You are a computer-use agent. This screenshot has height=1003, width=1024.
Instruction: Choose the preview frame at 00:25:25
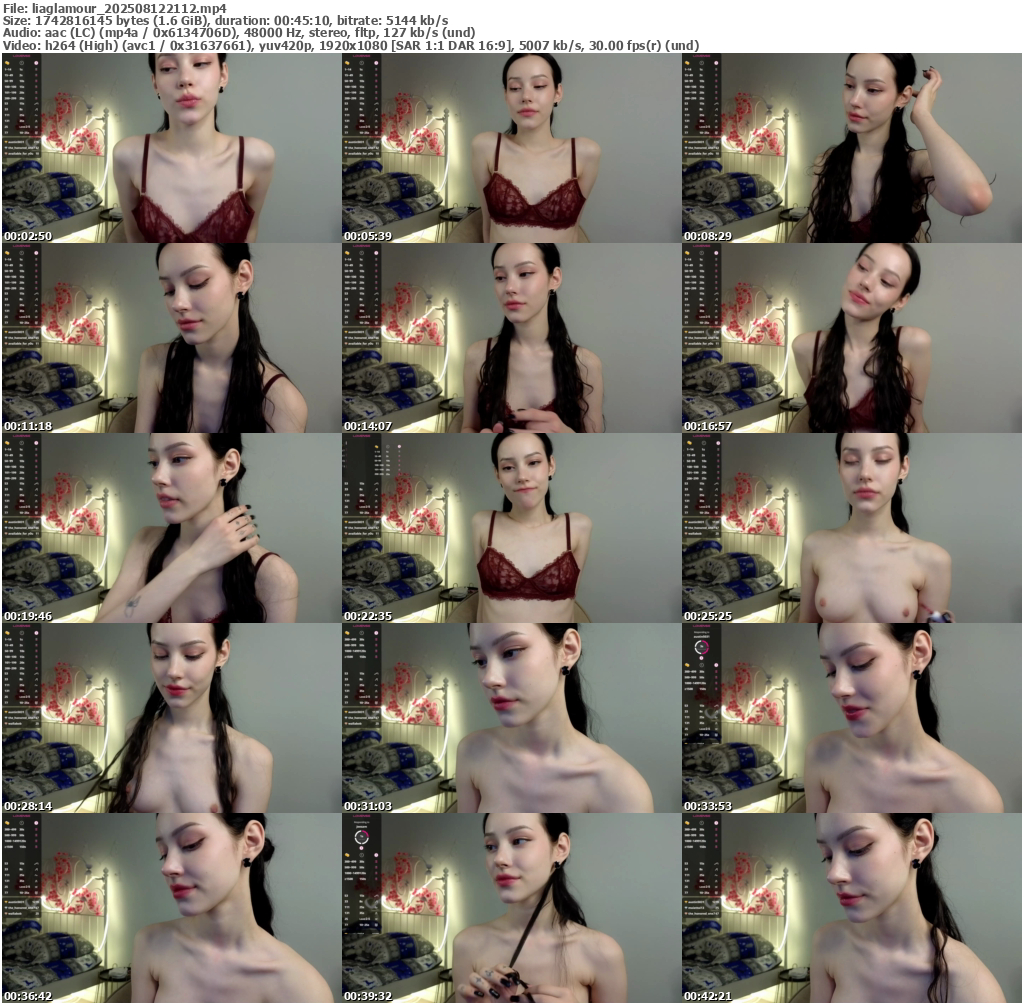[x=852, y=528]
